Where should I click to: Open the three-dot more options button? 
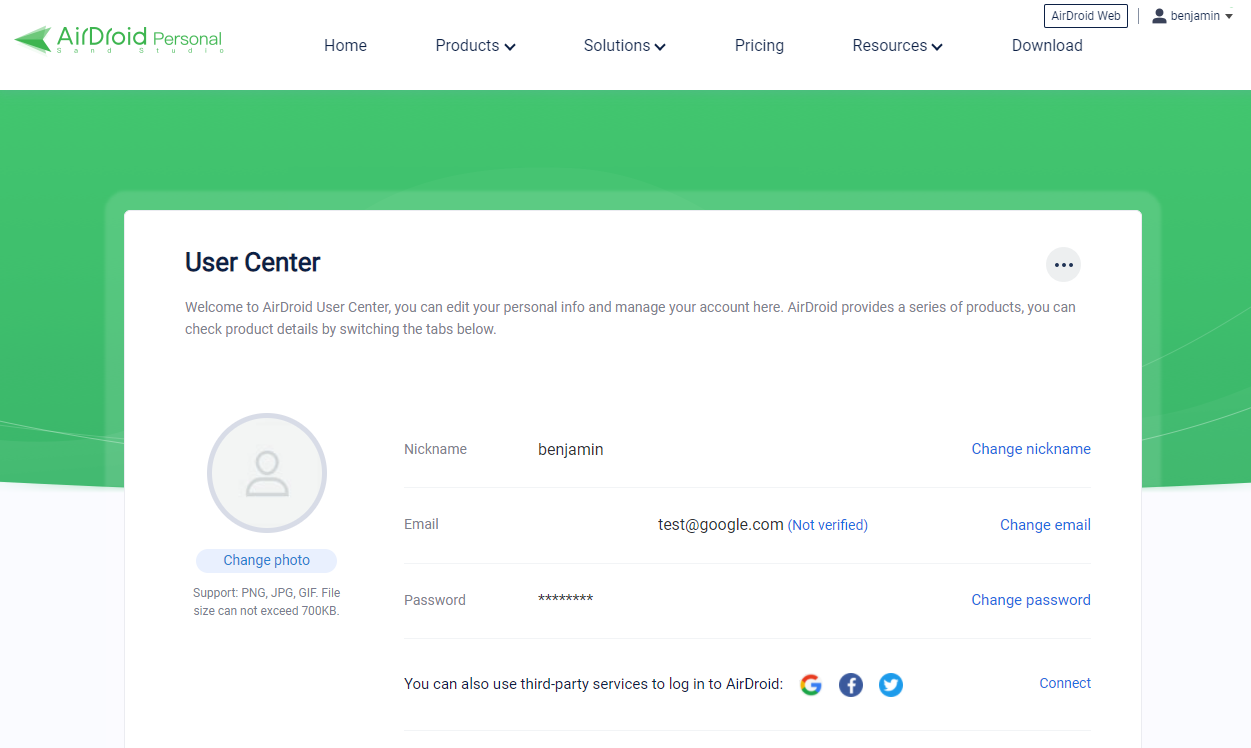(x=1063, y=265)
